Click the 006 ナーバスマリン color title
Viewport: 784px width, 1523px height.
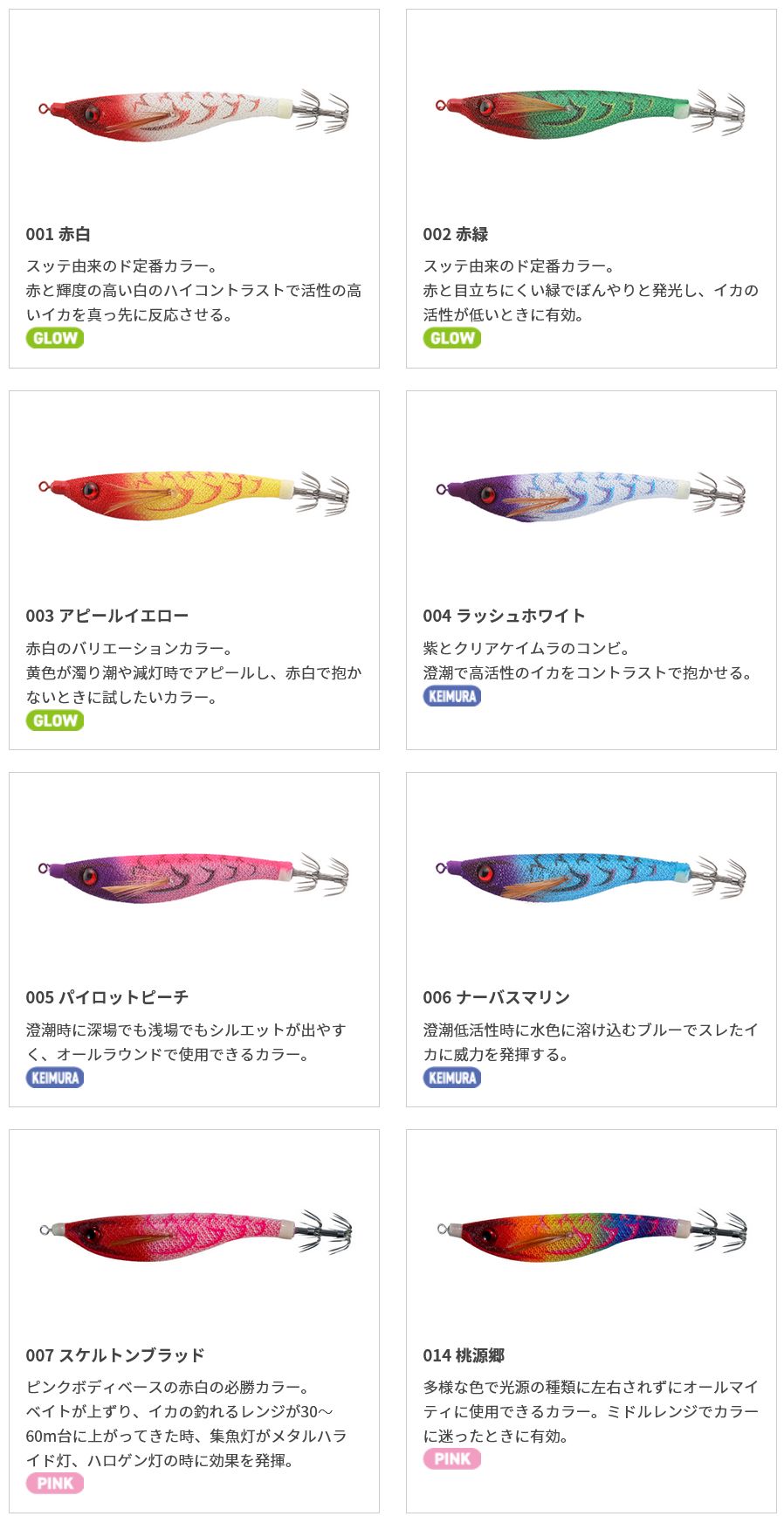coord(496,997)
